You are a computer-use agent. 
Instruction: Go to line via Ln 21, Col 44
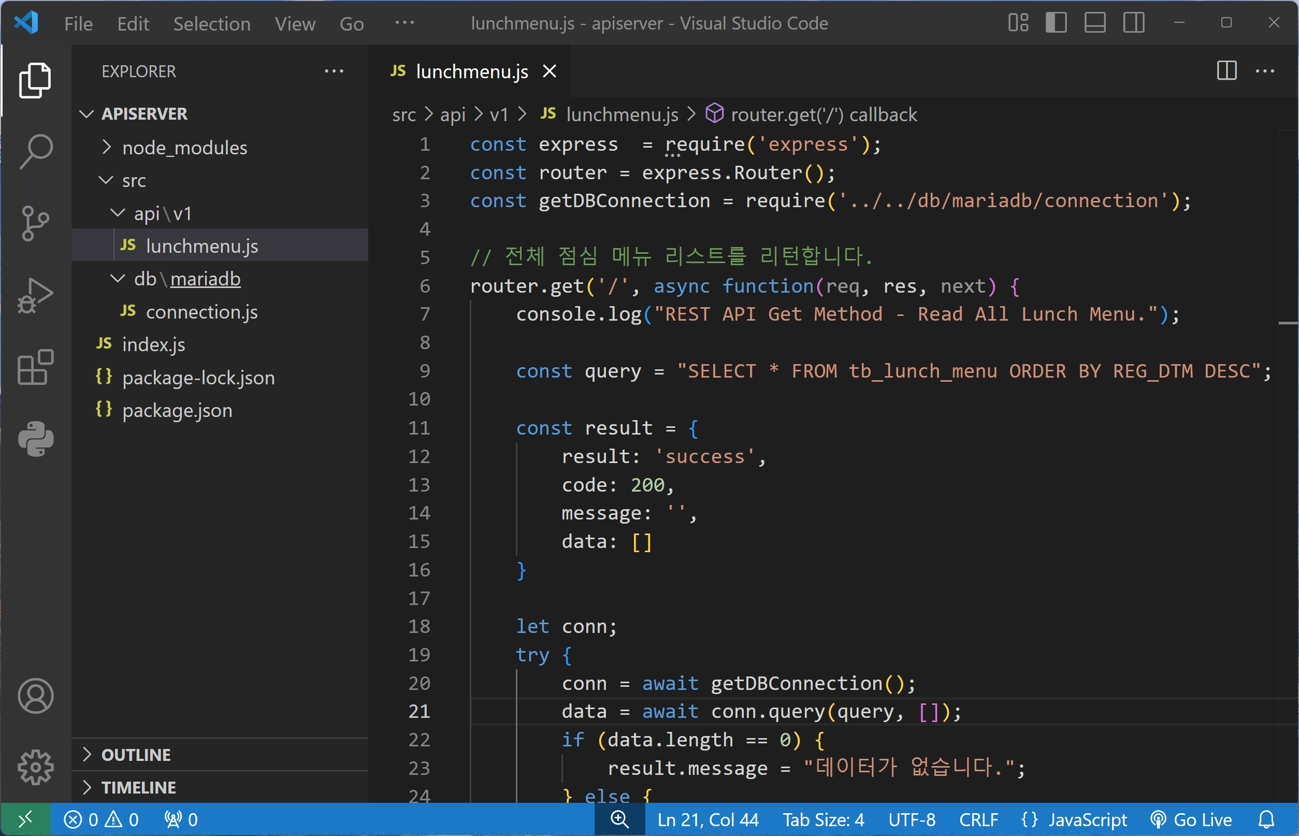click(x=708, y=819)
